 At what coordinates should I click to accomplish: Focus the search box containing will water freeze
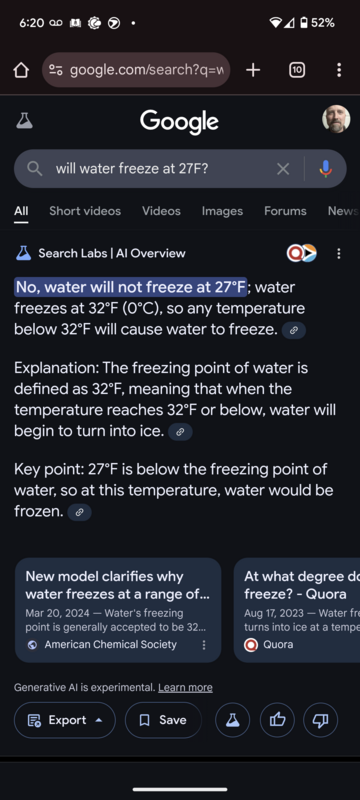point(153,169)
